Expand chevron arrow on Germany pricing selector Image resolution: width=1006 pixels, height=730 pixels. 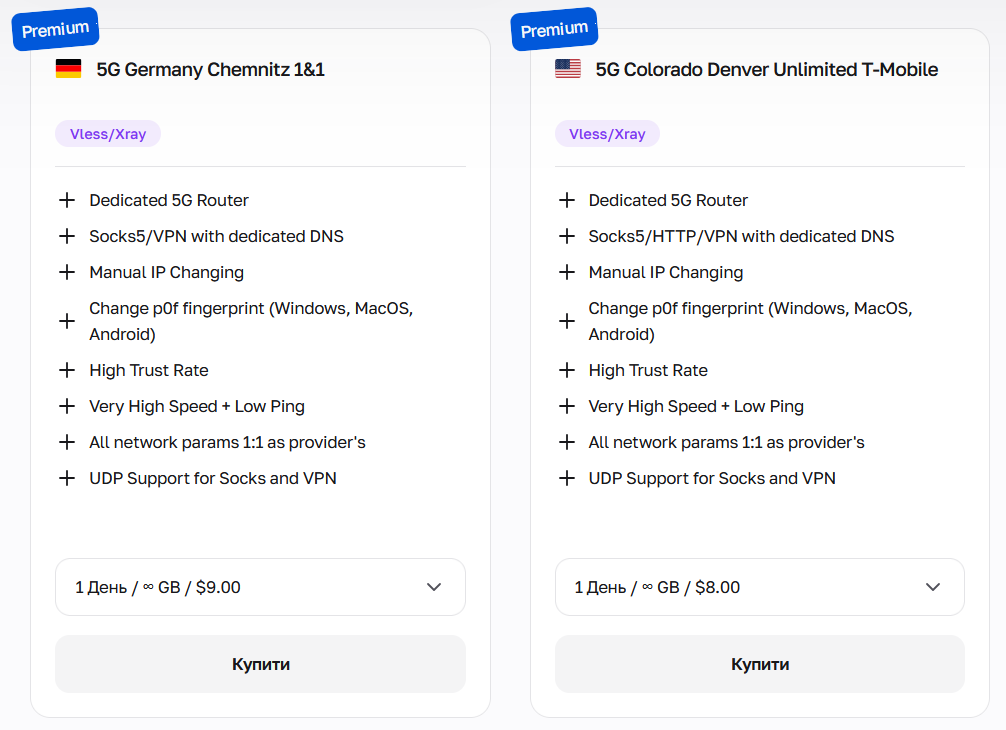point(434,587)
